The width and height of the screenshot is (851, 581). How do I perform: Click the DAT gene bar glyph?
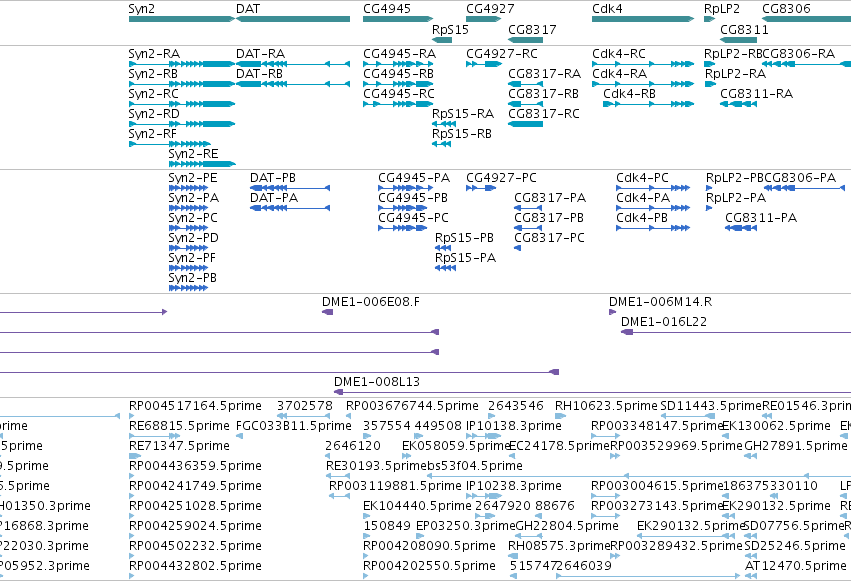[293, 19]
